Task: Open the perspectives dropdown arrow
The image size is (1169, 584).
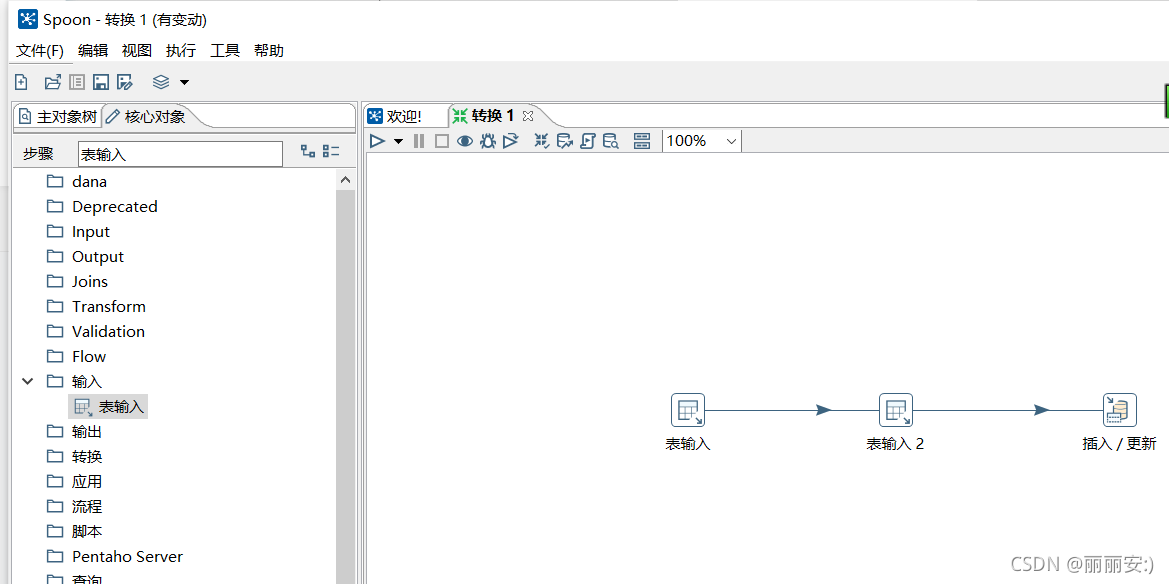Action: click(184, 82)
